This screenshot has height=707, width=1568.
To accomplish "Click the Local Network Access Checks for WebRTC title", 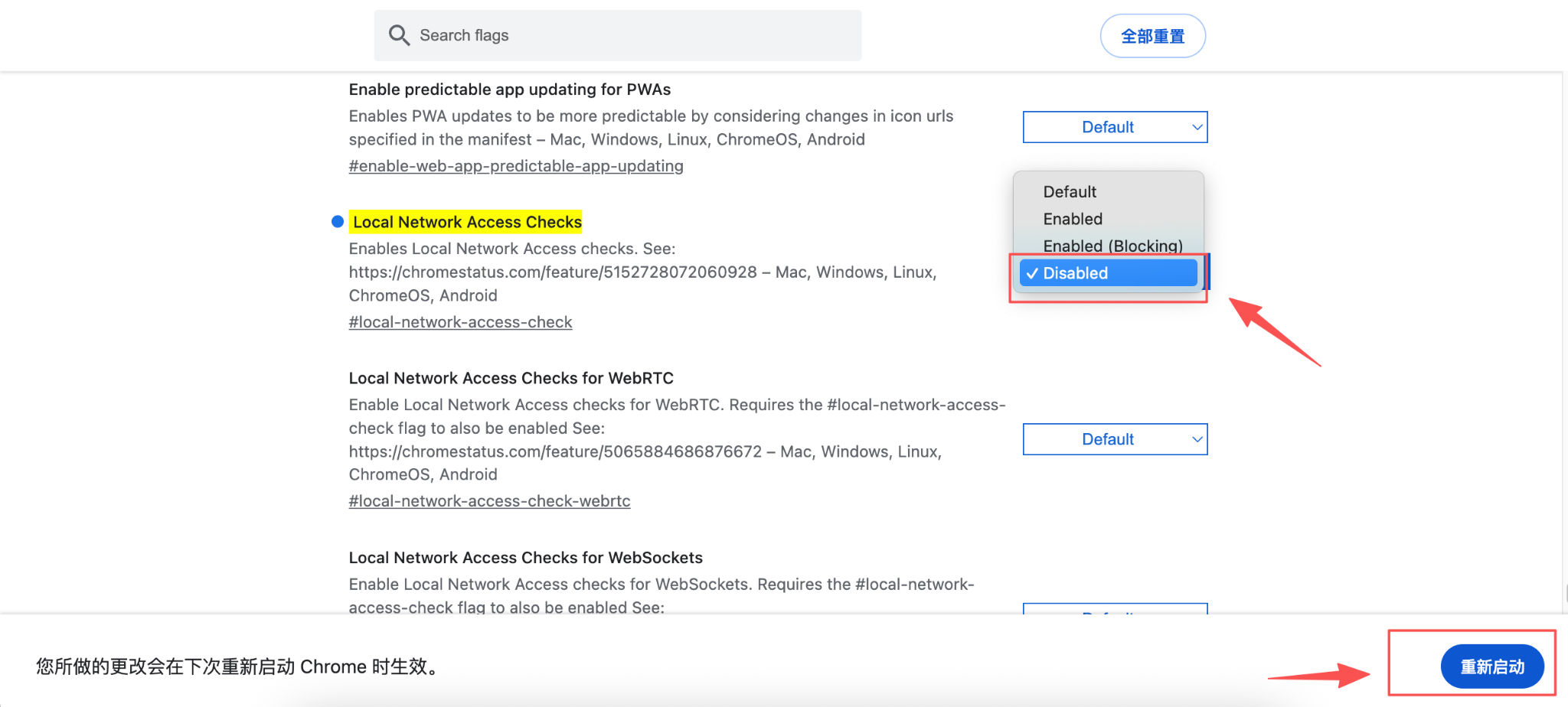I will click(x=511, y=378).
